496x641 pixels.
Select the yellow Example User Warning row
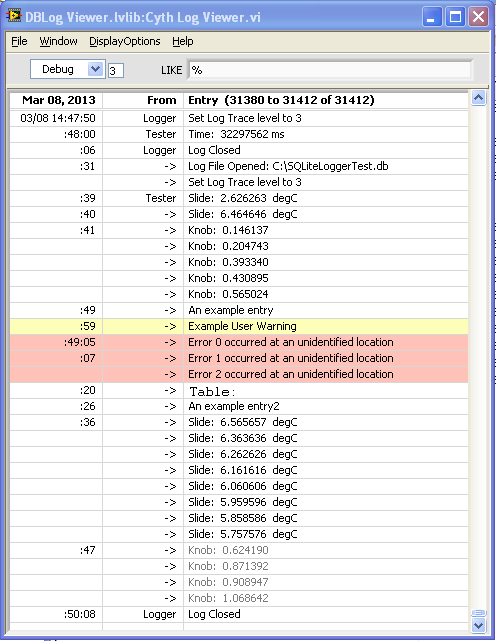coord(239,326)
